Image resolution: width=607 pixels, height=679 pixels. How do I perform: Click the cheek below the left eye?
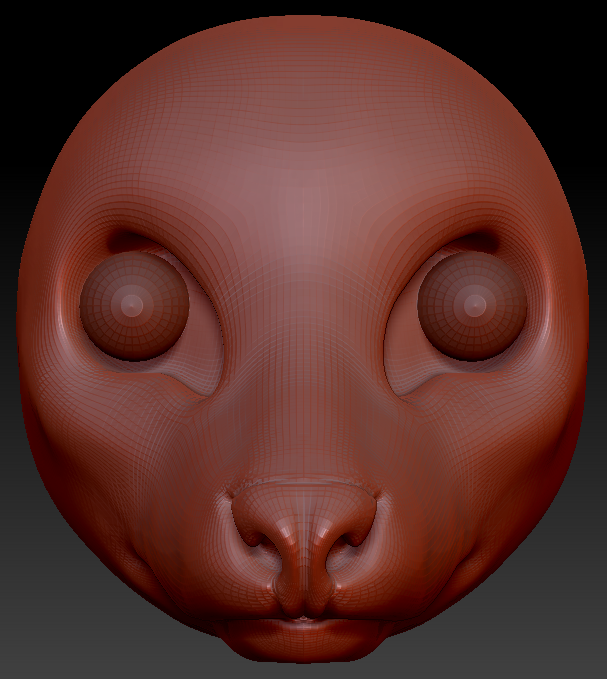point(150,440)
